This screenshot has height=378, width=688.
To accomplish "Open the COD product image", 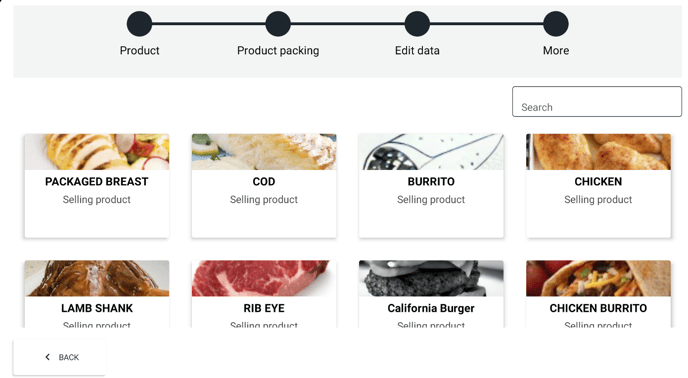I will 264,152.
